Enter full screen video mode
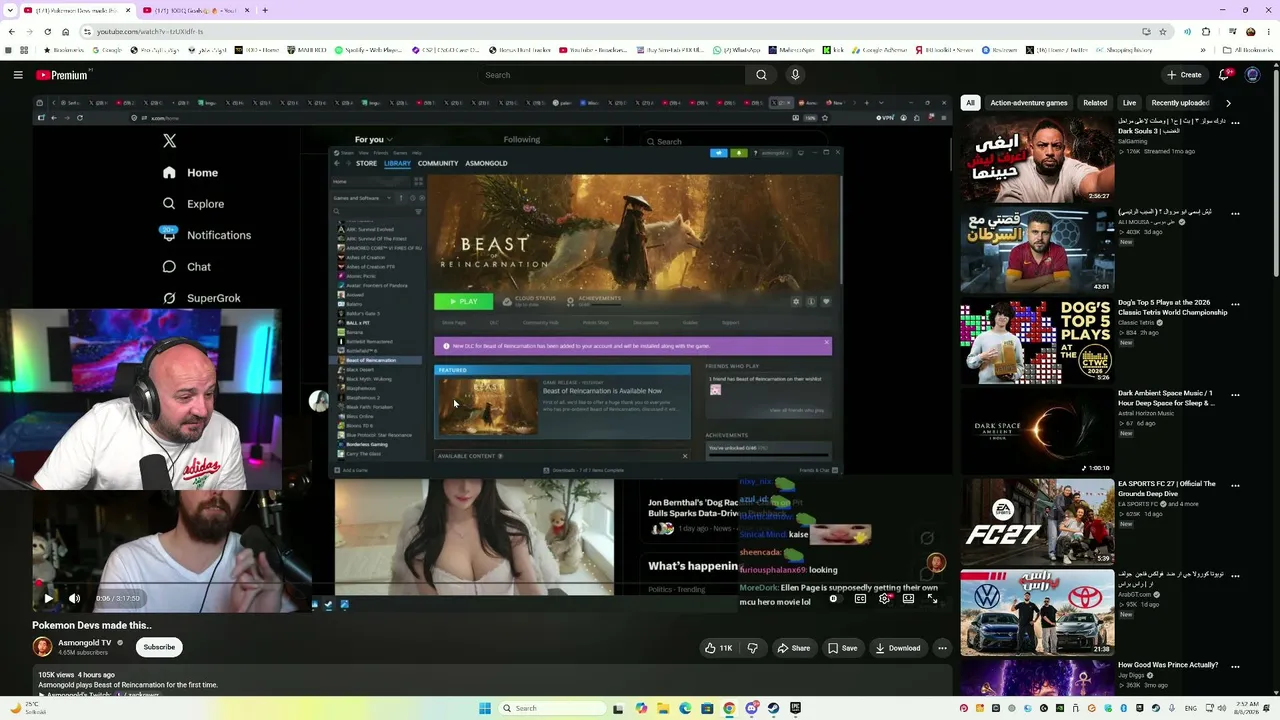The width and height of the screenshot is (1280, 720). [x=932, y=598]
